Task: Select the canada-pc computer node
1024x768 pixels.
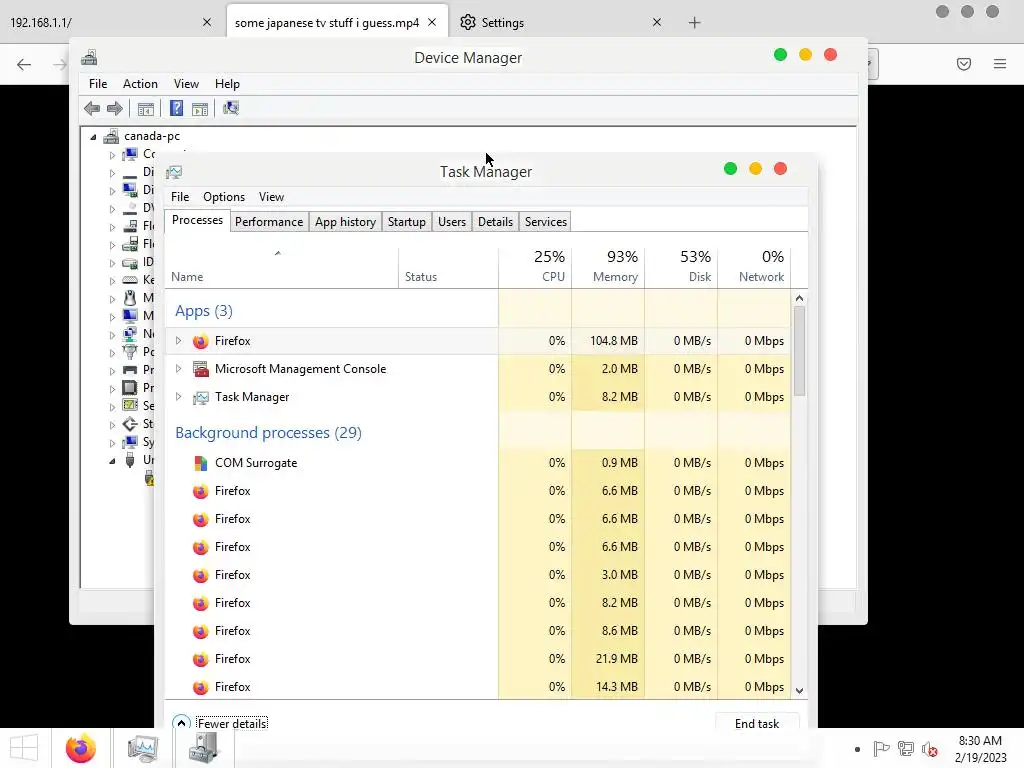Action: (x=152, y=136)
